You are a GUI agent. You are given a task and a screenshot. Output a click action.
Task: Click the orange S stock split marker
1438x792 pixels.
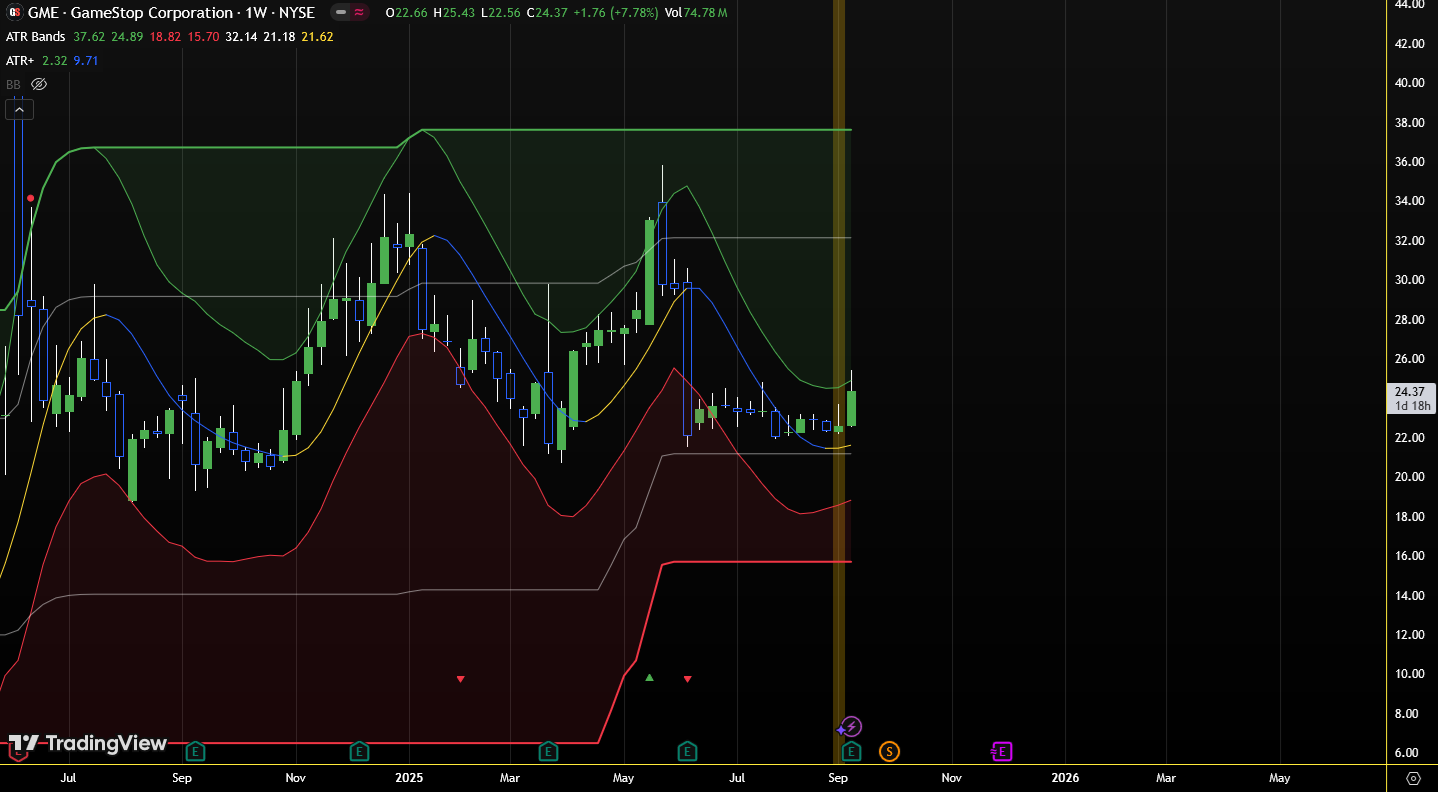click(888, 750)
